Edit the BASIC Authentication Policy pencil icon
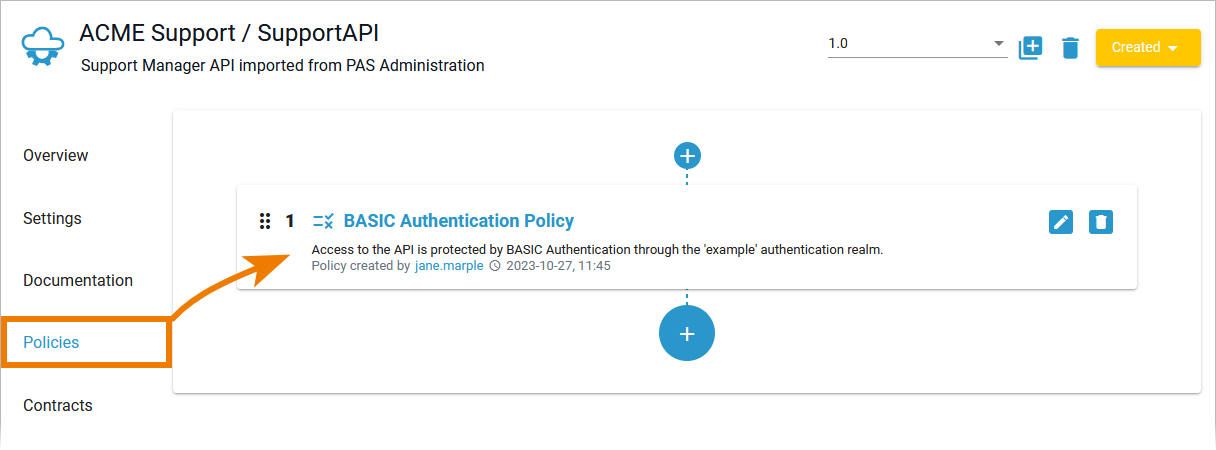 click(1061, 222)
